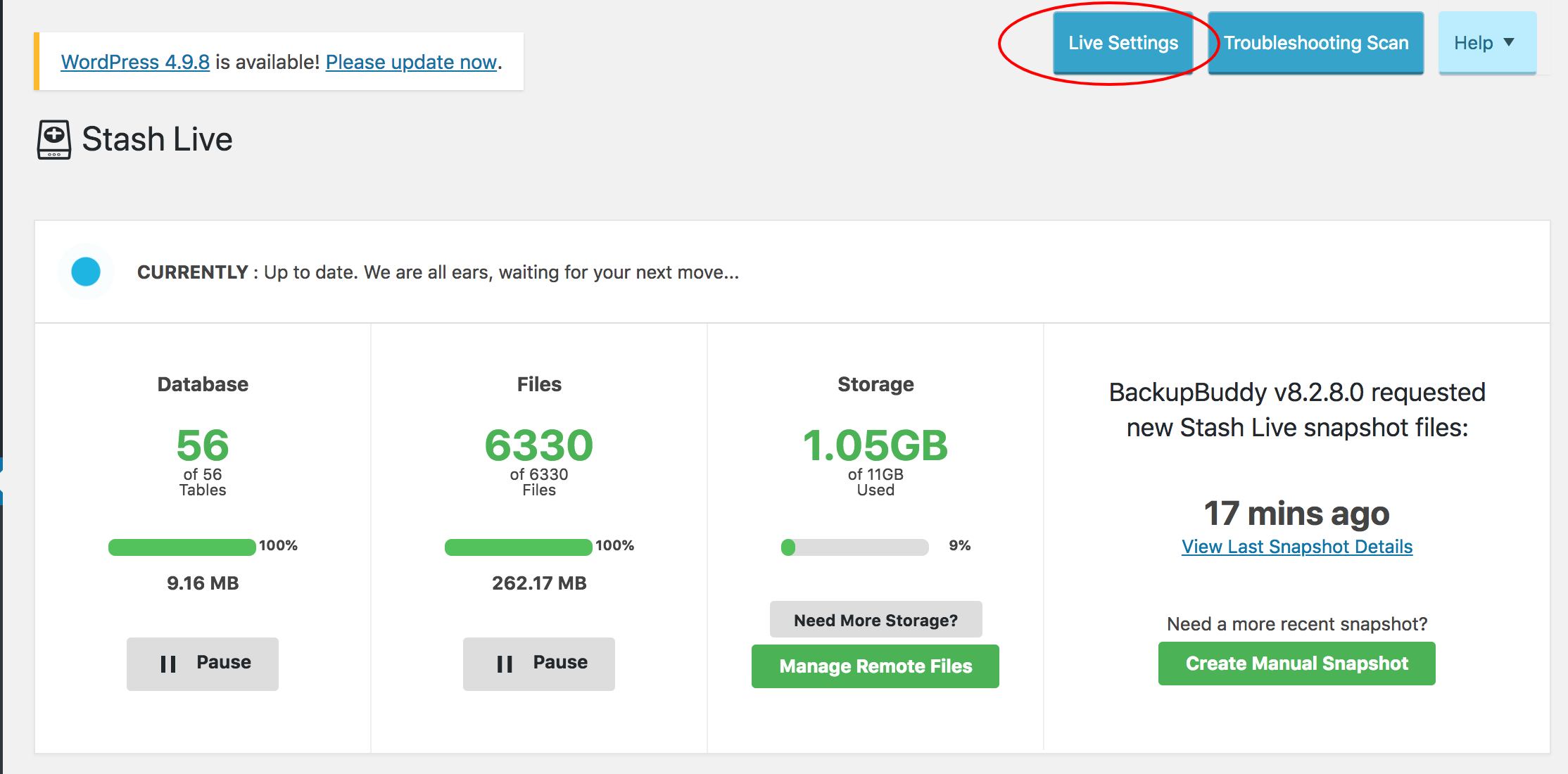Pause the Files backup
This screenshot has height=774, width=1568.
[539, 664]
